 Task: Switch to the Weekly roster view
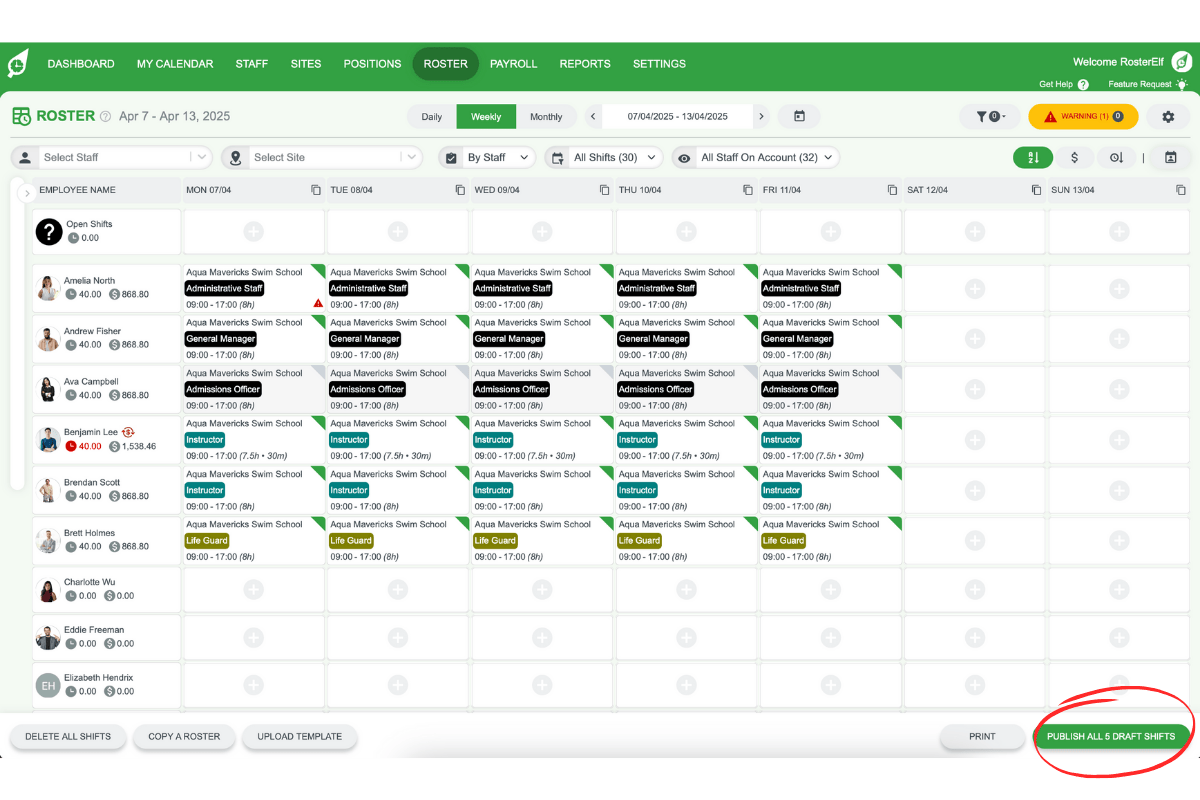coord(486,116)
